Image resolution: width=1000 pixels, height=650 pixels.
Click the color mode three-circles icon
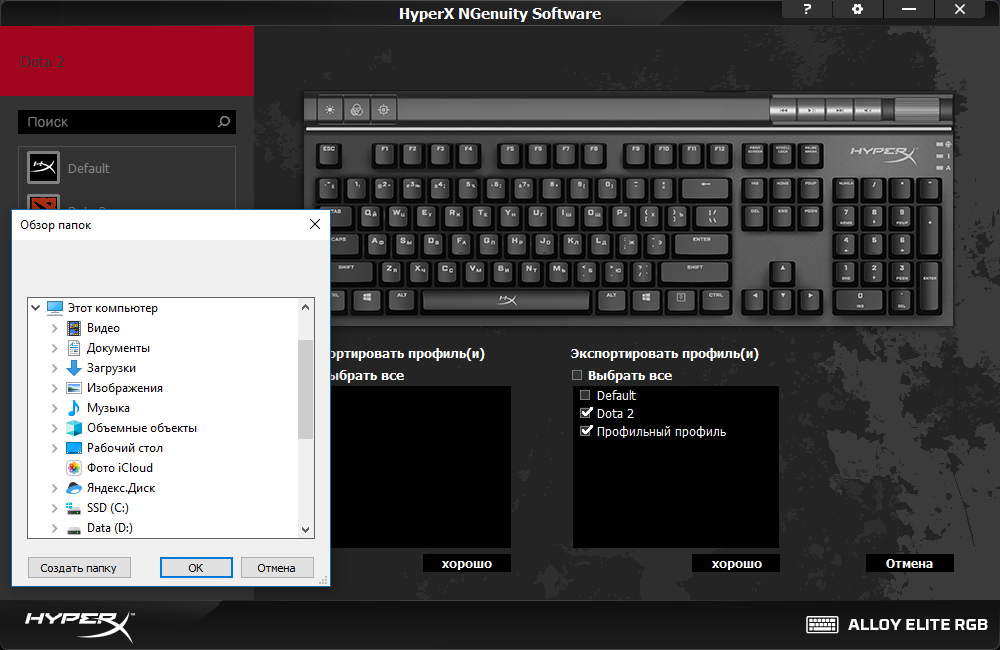[x=356, y=109]
